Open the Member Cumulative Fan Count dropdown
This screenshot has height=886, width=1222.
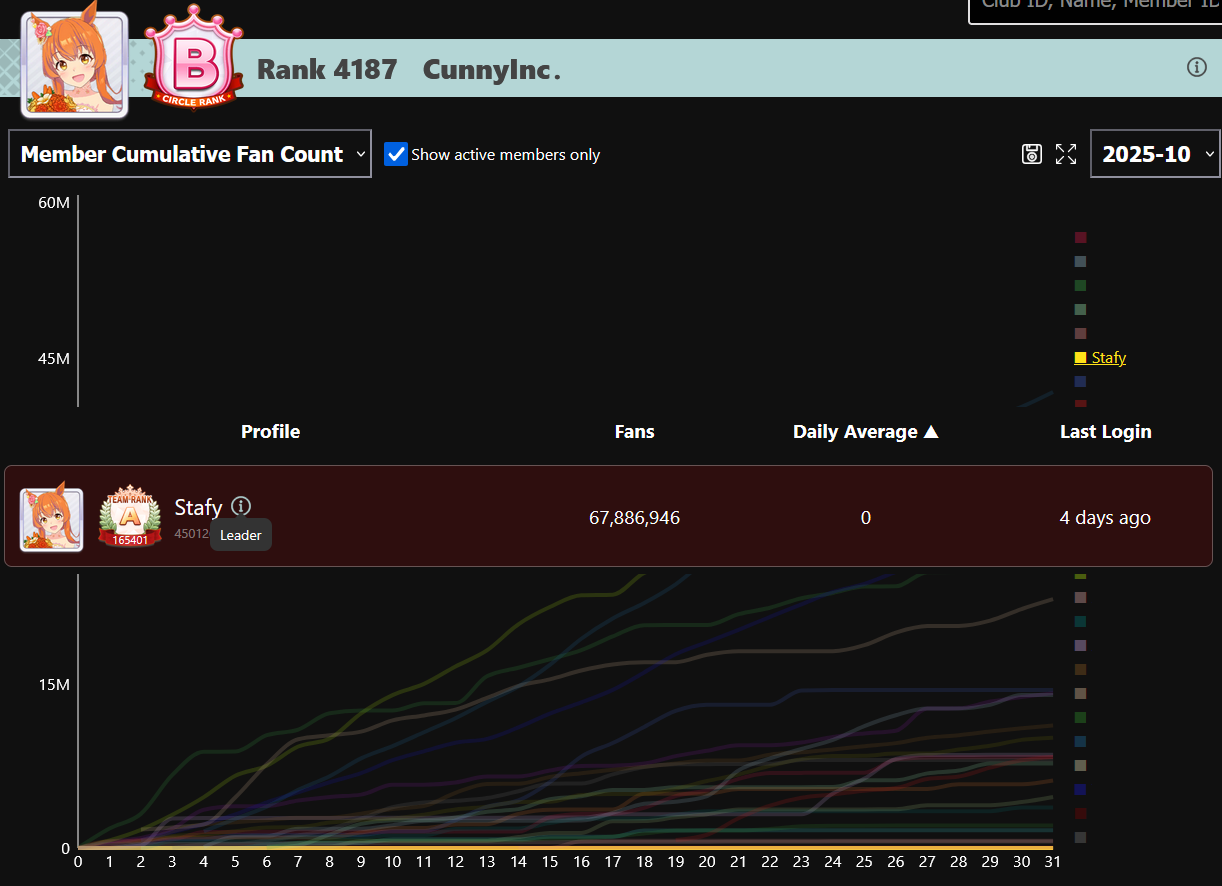[x=190, y=154]
